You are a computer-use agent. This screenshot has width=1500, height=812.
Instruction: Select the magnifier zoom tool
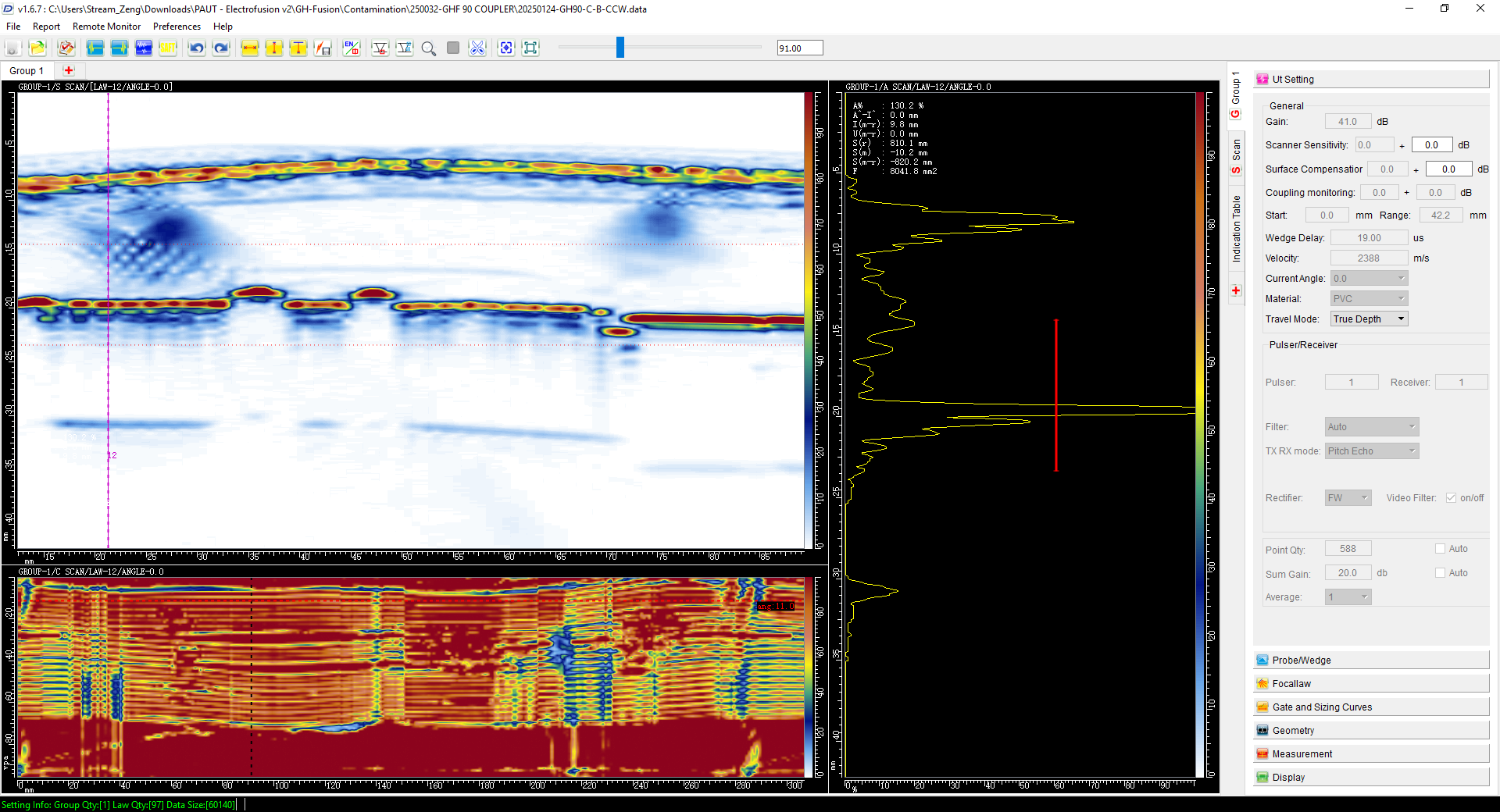[x=428, y=48]
